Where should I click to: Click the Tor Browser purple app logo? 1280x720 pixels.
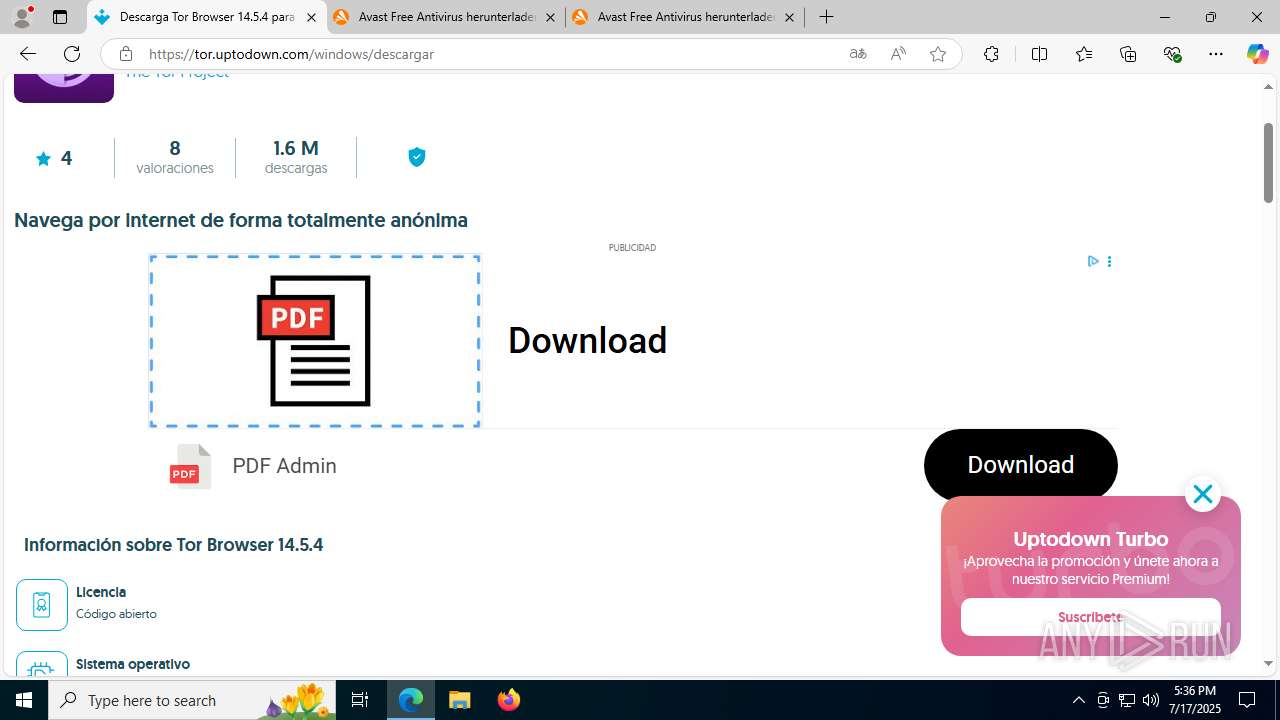click(x=63, y=88)
